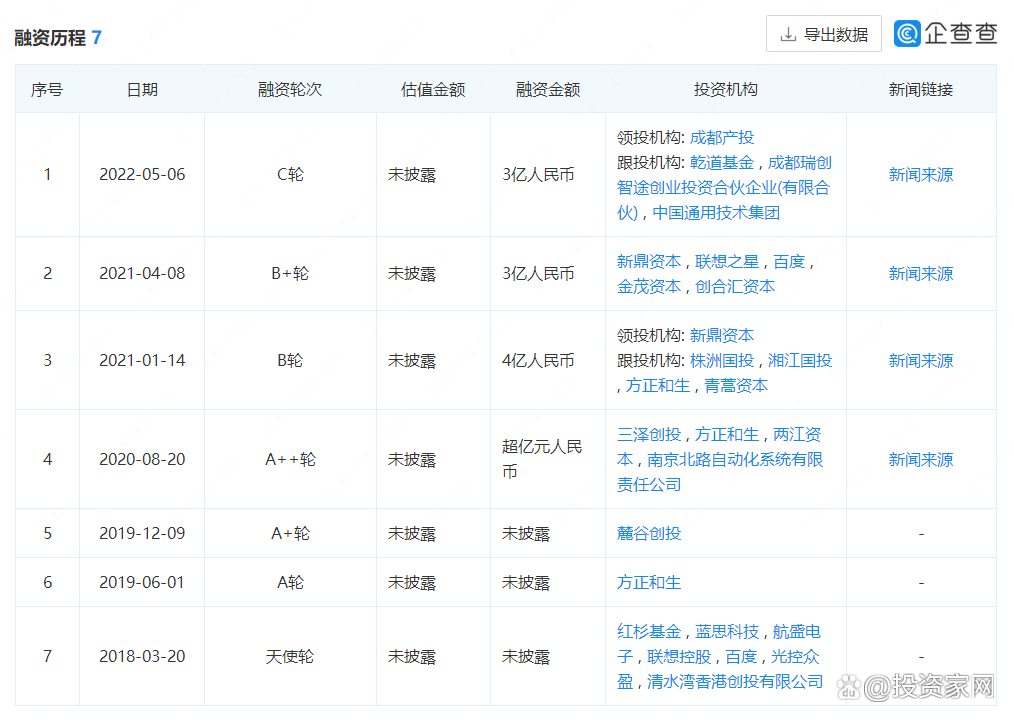Click the 估值金额 column header

click(433, 89)
